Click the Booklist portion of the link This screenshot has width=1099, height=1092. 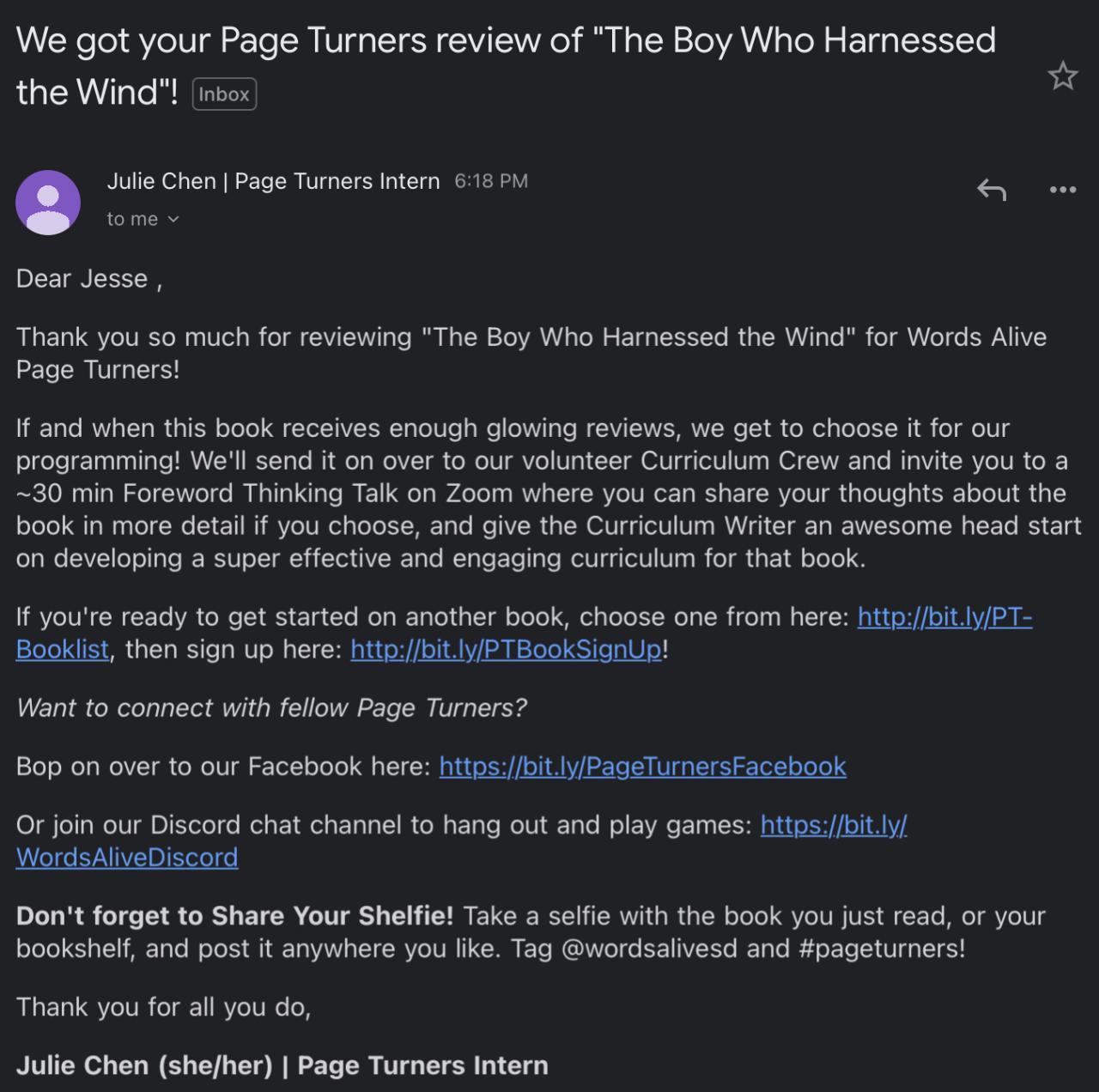[63, 649]
